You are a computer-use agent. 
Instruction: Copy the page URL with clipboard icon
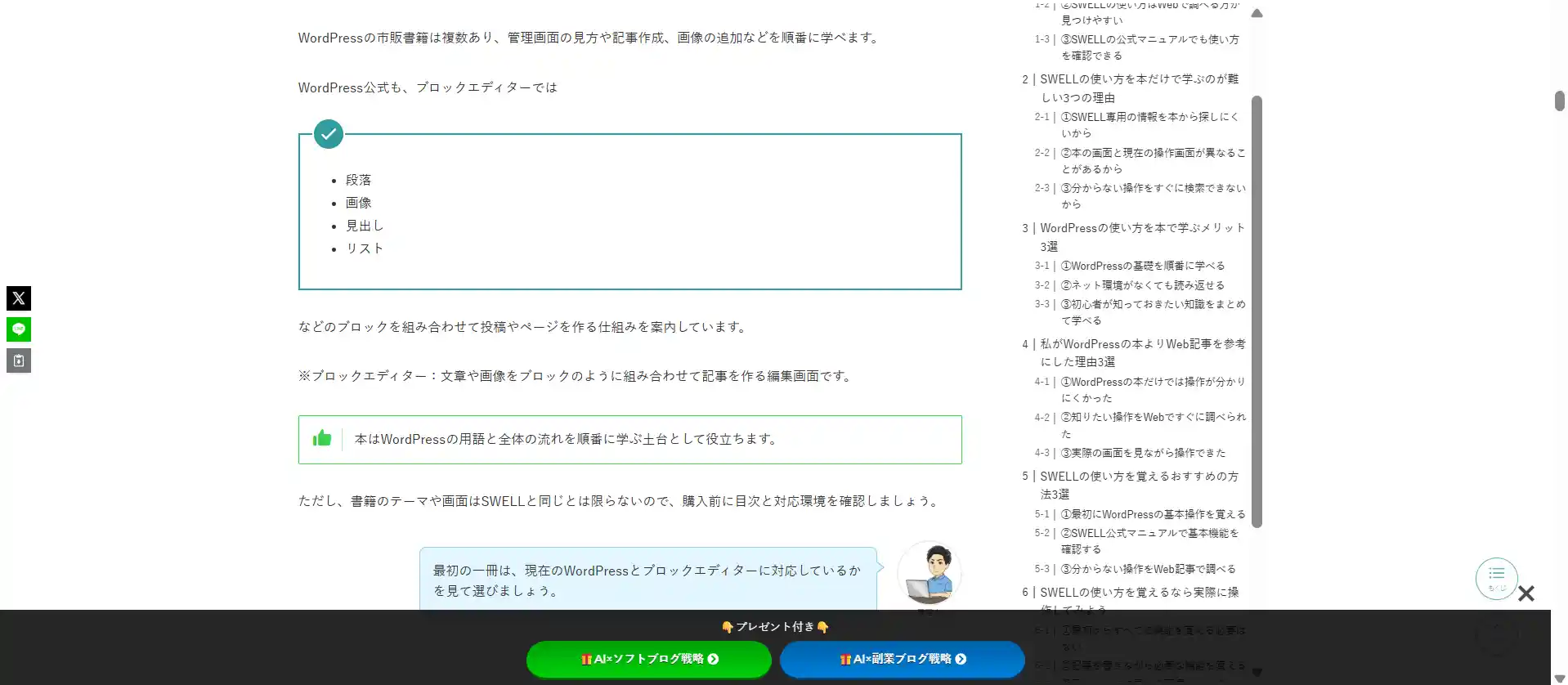tap(19, 360)
